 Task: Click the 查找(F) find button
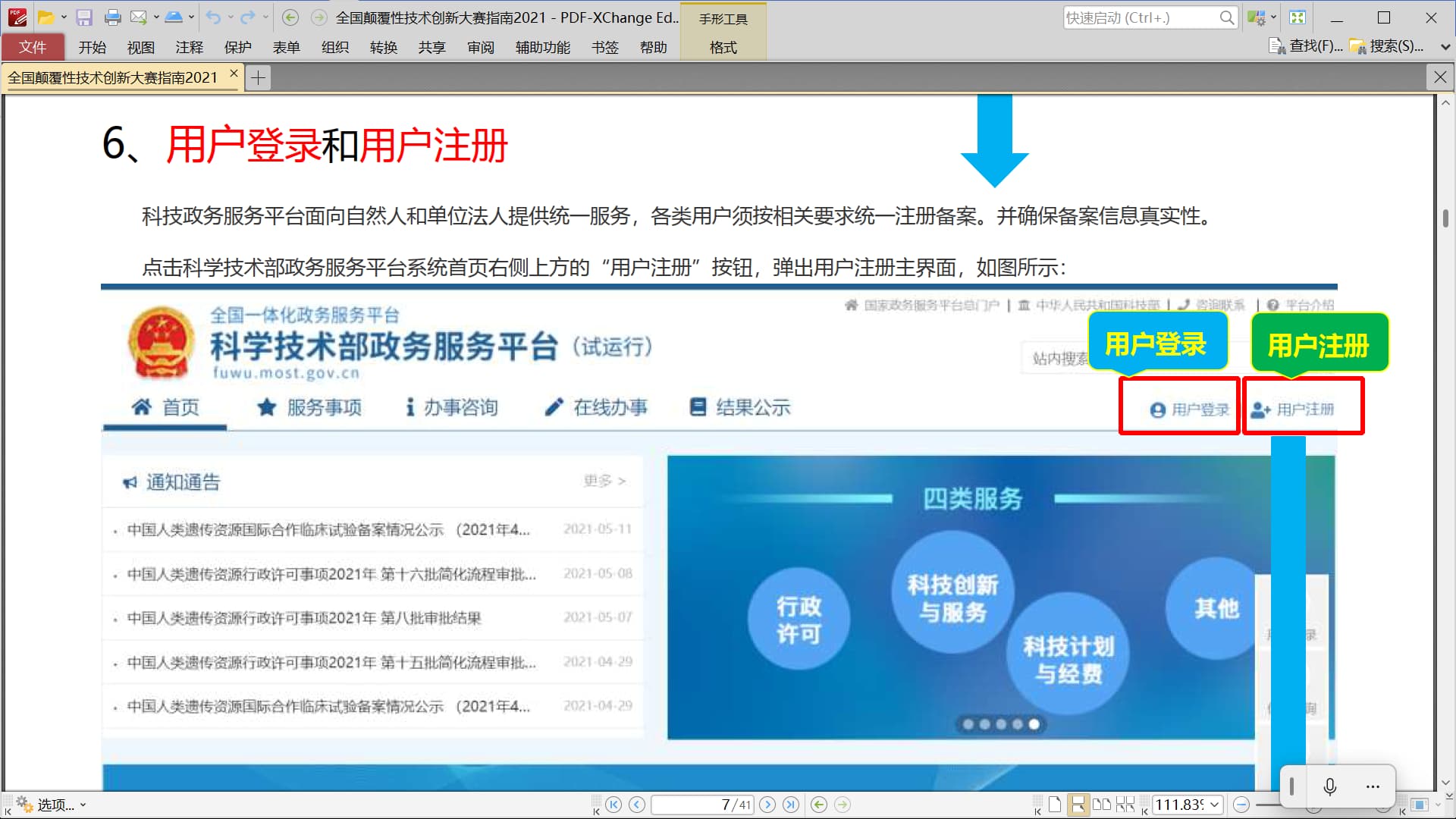(x=1306, y=46)
